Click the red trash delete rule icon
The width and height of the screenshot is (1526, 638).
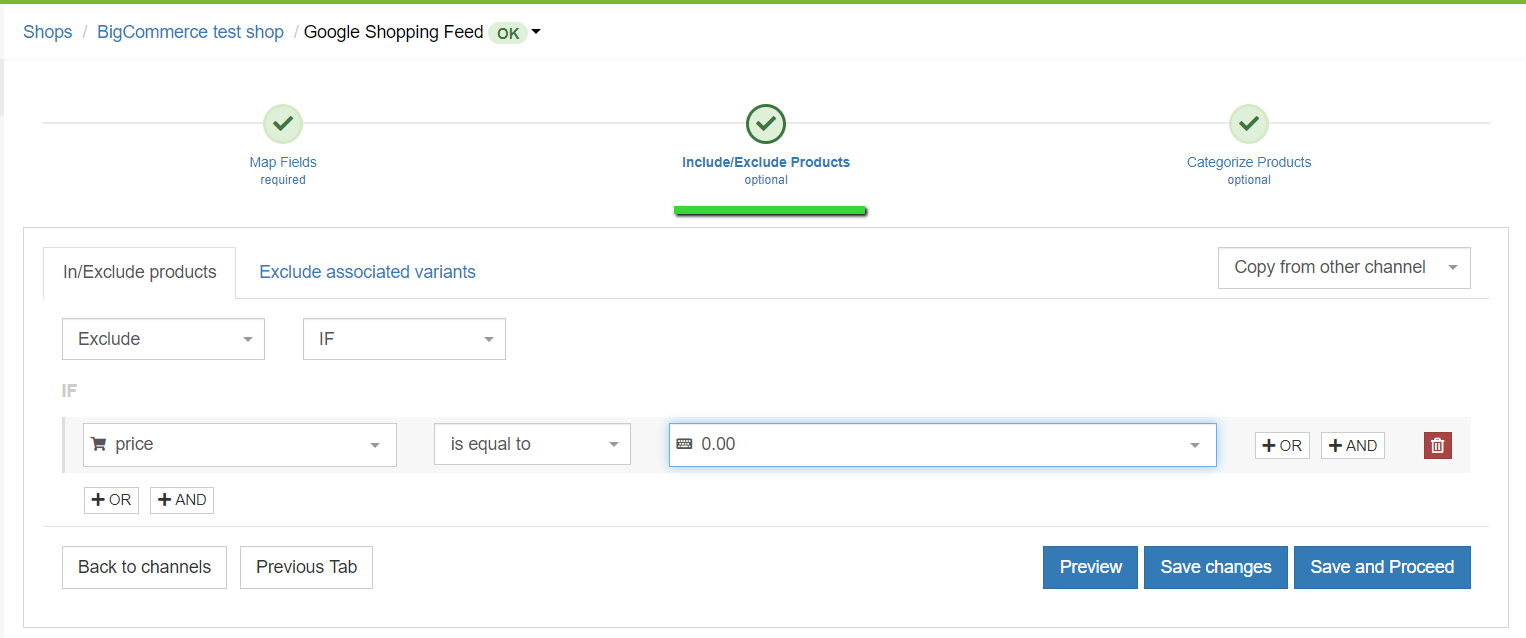pyautogui.click(x=1437, y=445)
